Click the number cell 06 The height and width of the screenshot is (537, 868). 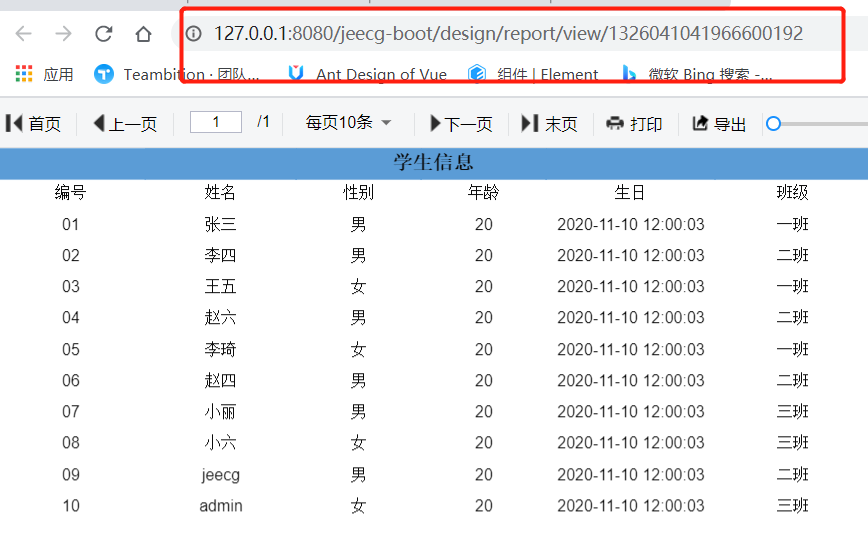(x=70, y=380)
